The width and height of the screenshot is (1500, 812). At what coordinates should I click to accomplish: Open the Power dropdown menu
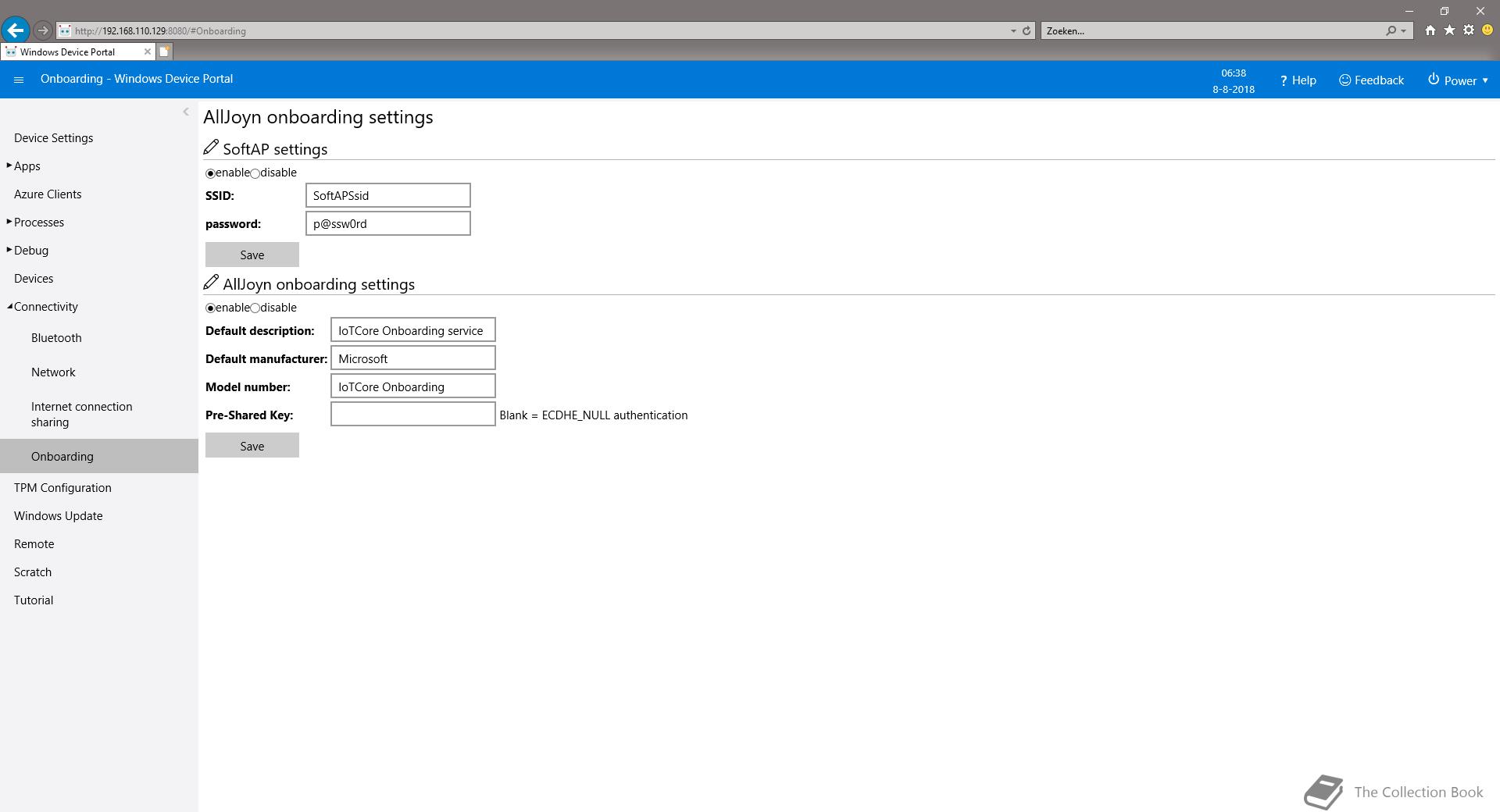1458,80
